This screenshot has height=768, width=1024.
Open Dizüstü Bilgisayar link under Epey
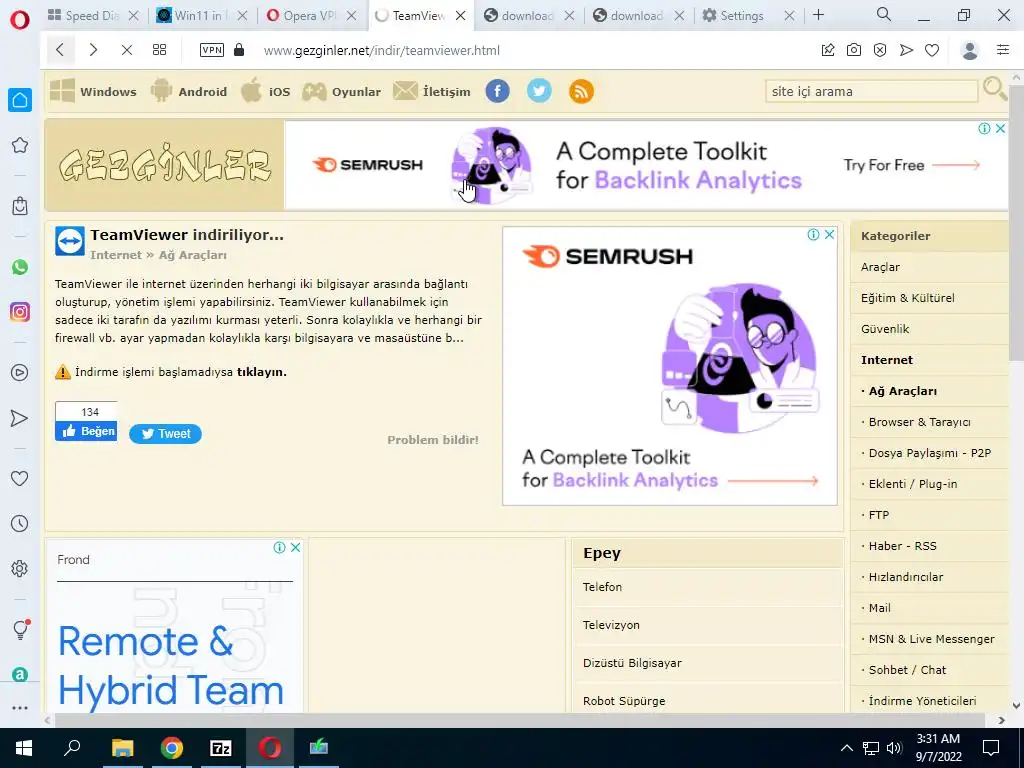pos(632,663)
